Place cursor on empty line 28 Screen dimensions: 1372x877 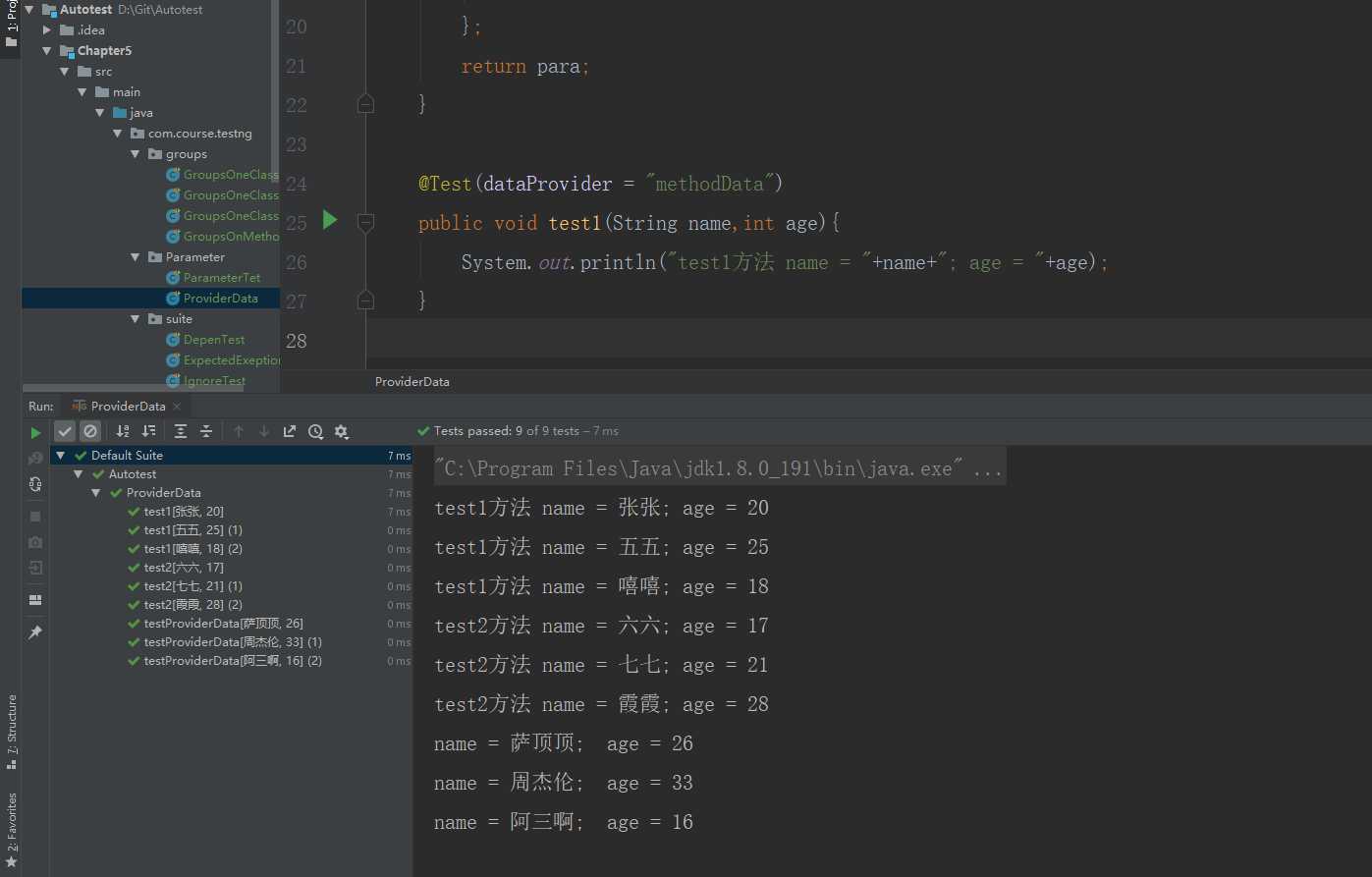[868, 341]
